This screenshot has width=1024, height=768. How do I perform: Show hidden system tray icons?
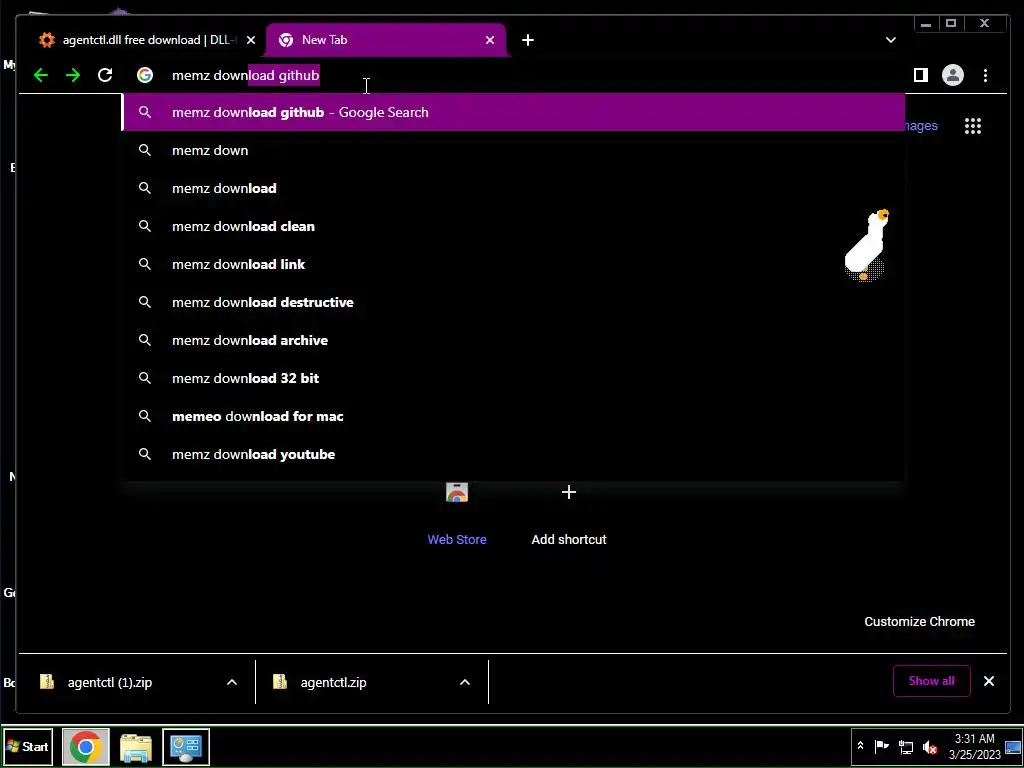(x=861, y=746)
